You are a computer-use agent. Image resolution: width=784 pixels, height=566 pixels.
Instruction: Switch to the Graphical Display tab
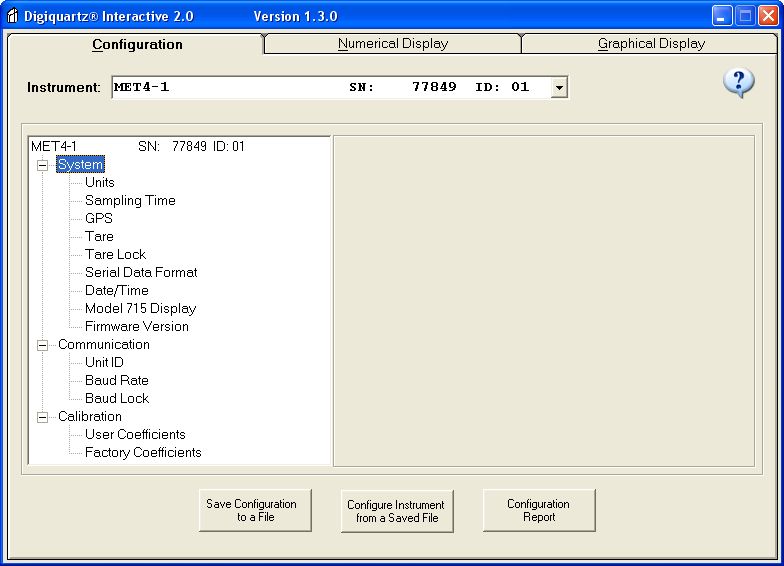coord(651,44)
